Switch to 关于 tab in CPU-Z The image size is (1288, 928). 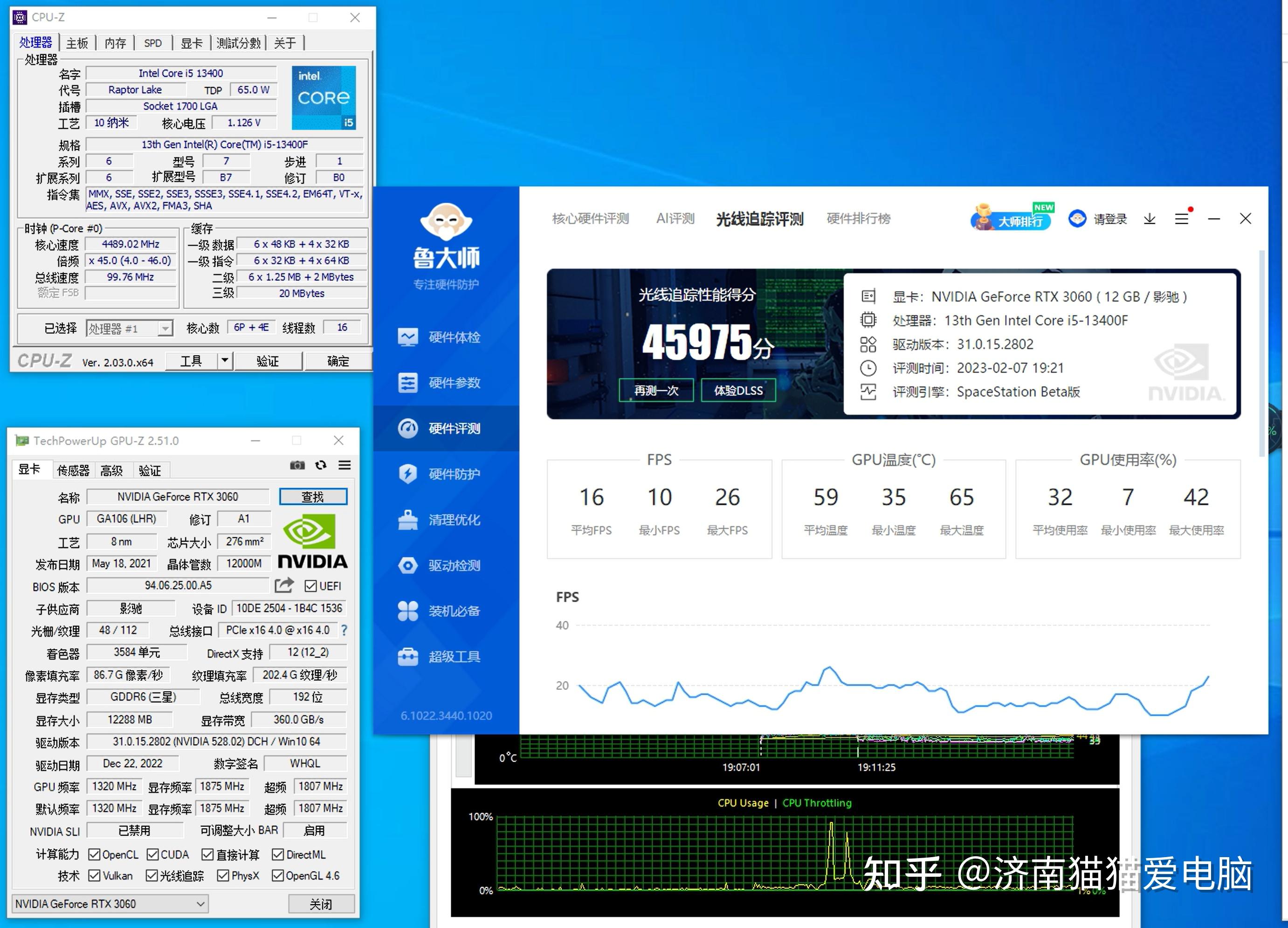coord(285,43)
